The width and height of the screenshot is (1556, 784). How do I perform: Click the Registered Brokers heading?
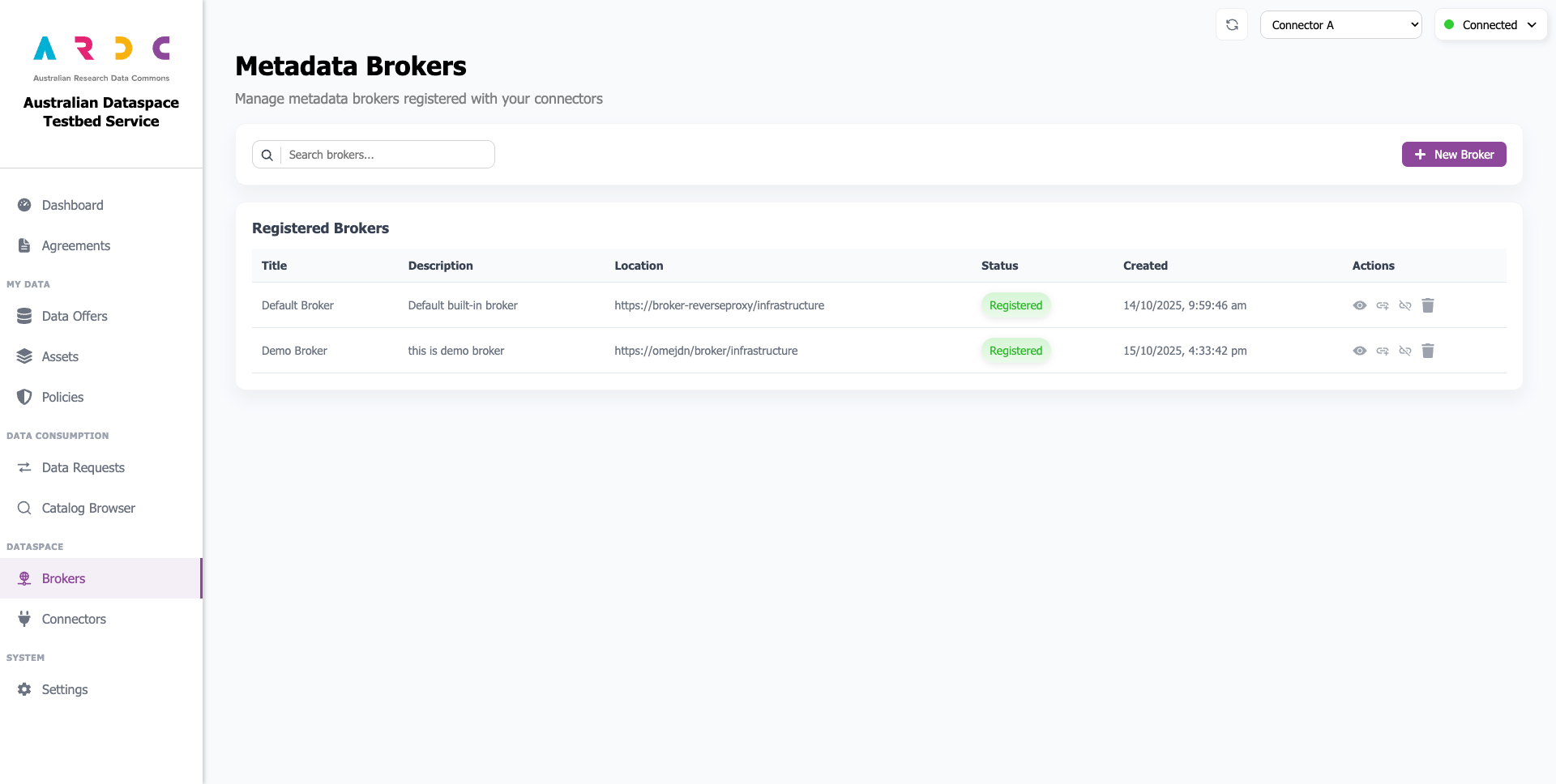(320, 228)
